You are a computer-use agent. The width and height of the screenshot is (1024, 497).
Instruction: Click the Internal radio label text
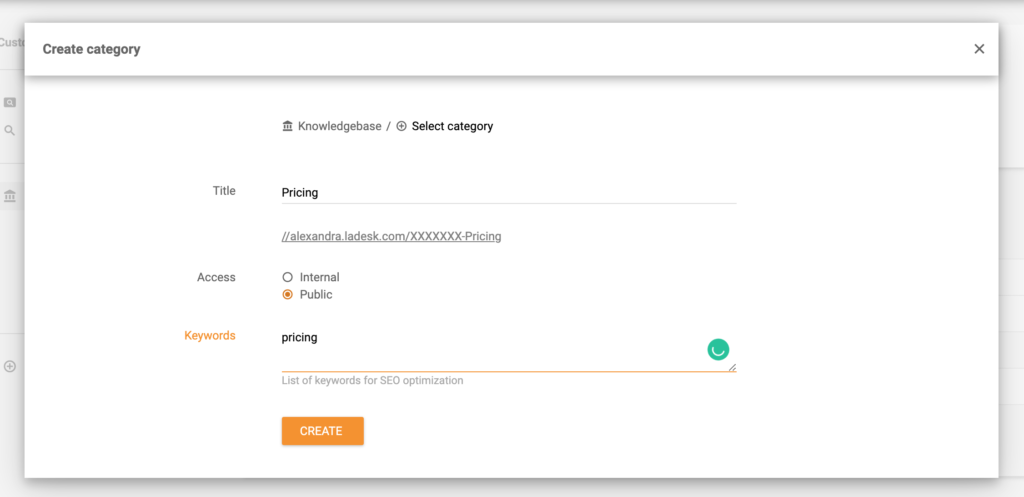pos(320,277)
